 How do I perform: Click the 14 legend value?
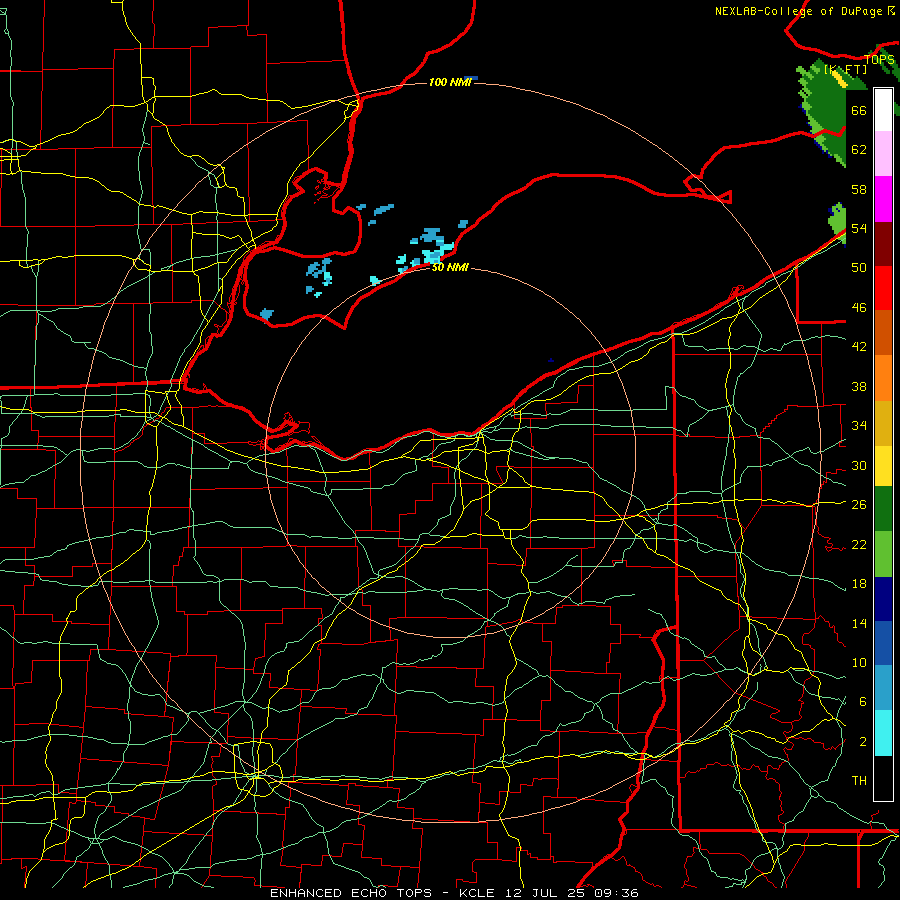859,623
